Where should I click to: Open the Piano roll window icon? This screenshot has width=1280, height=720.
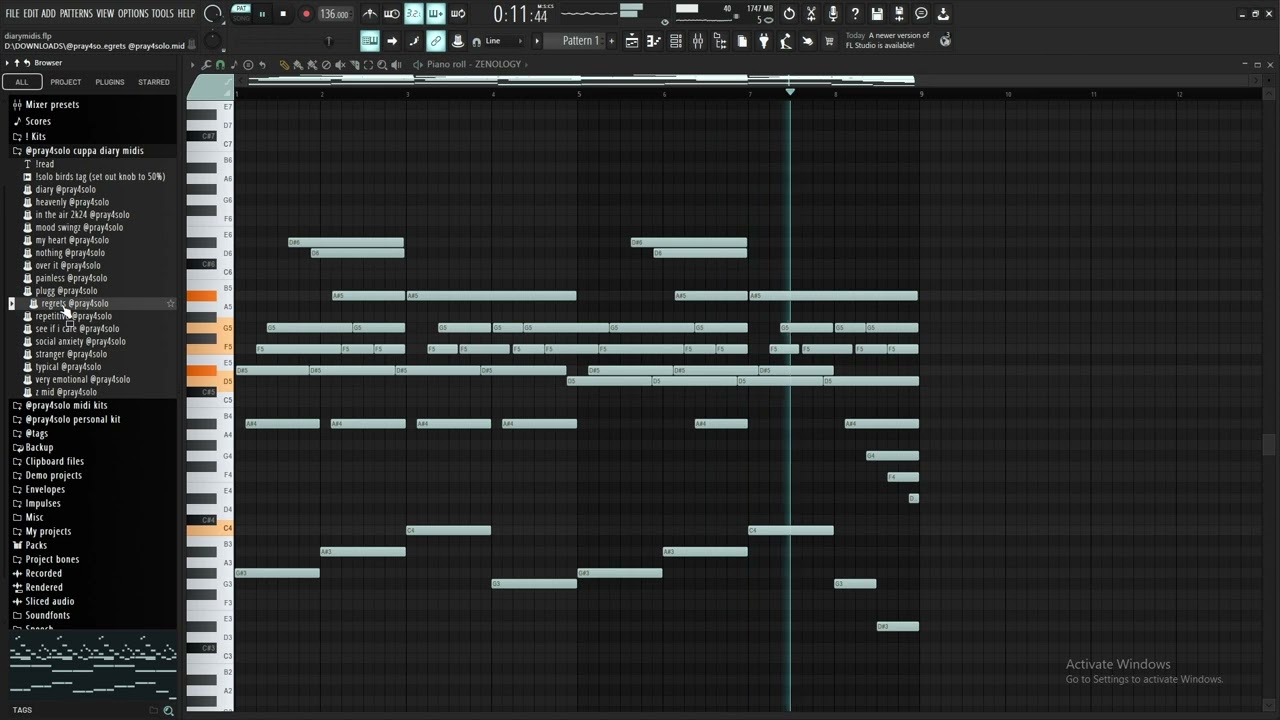(654, 41)
